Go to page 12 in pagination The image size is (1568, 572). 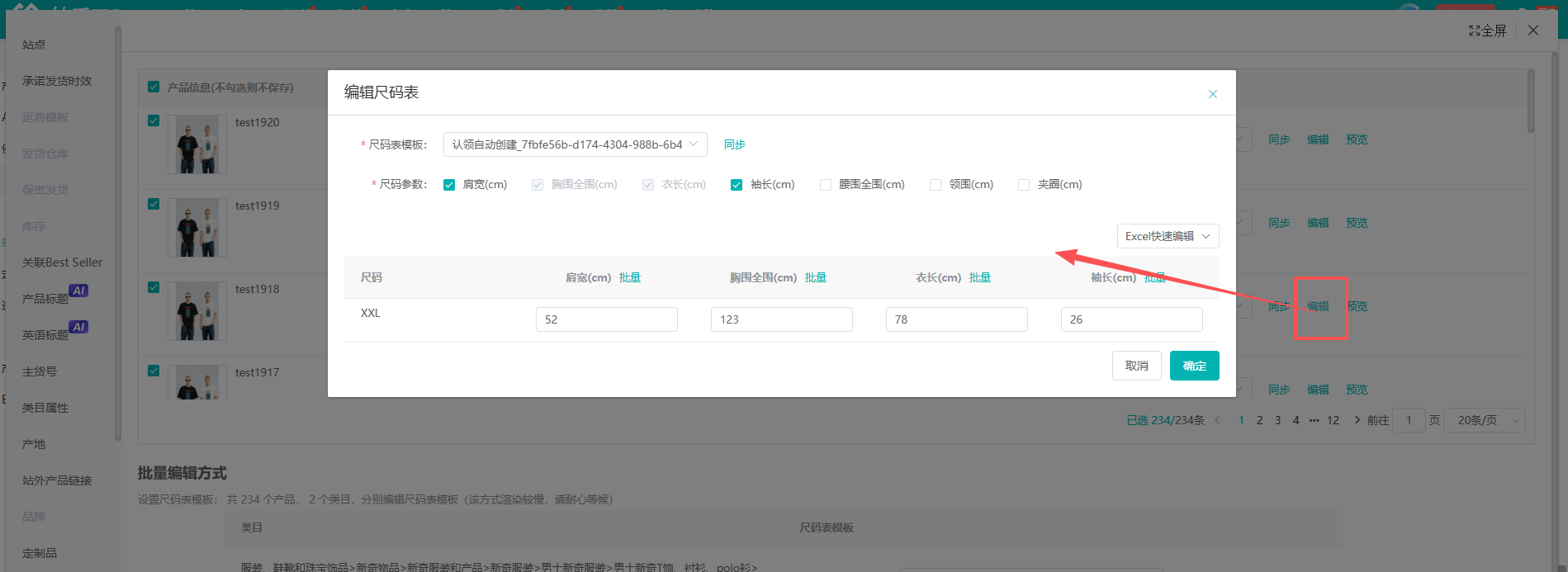click(1333, 420)
